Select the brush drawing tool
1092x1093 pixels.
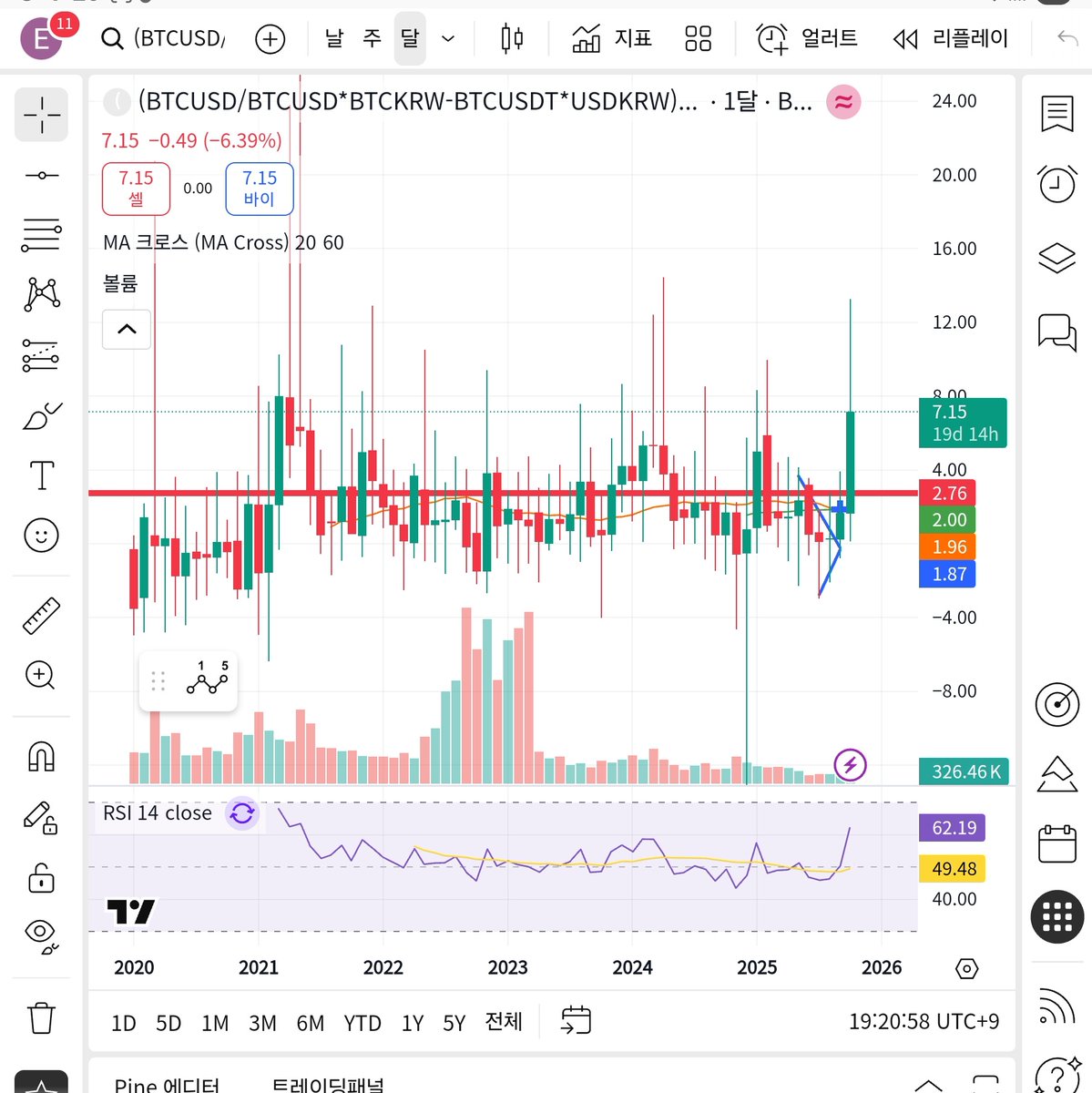[x=42, y=415]
